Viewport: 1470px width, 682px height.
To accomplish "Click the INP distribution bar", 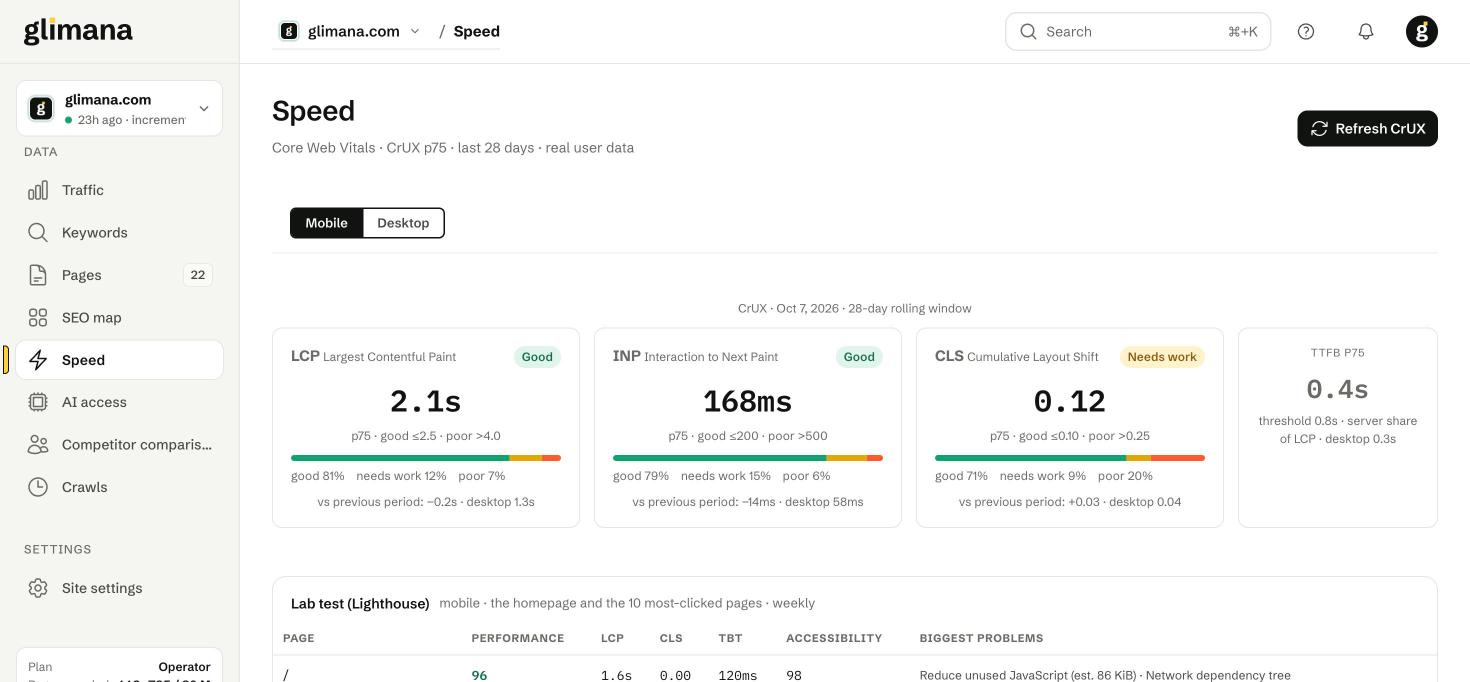I will pyautogui.click(x=748, y=458).
